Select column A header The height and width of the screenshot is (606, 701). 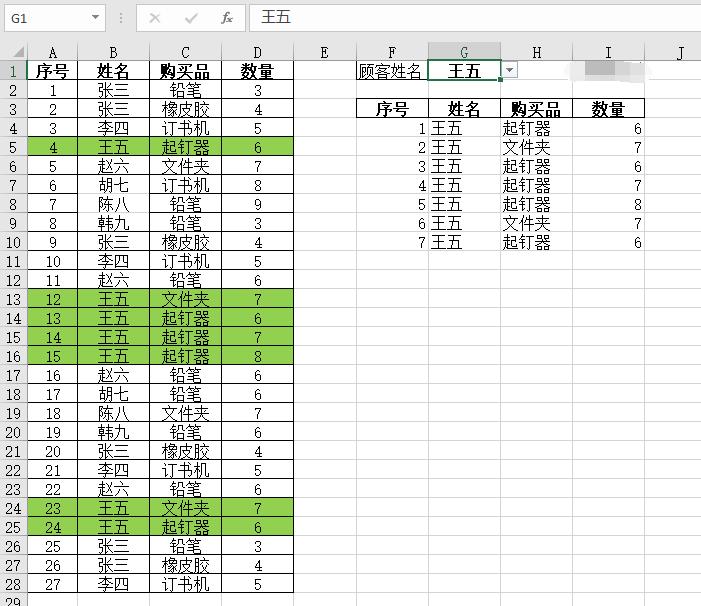53,52
